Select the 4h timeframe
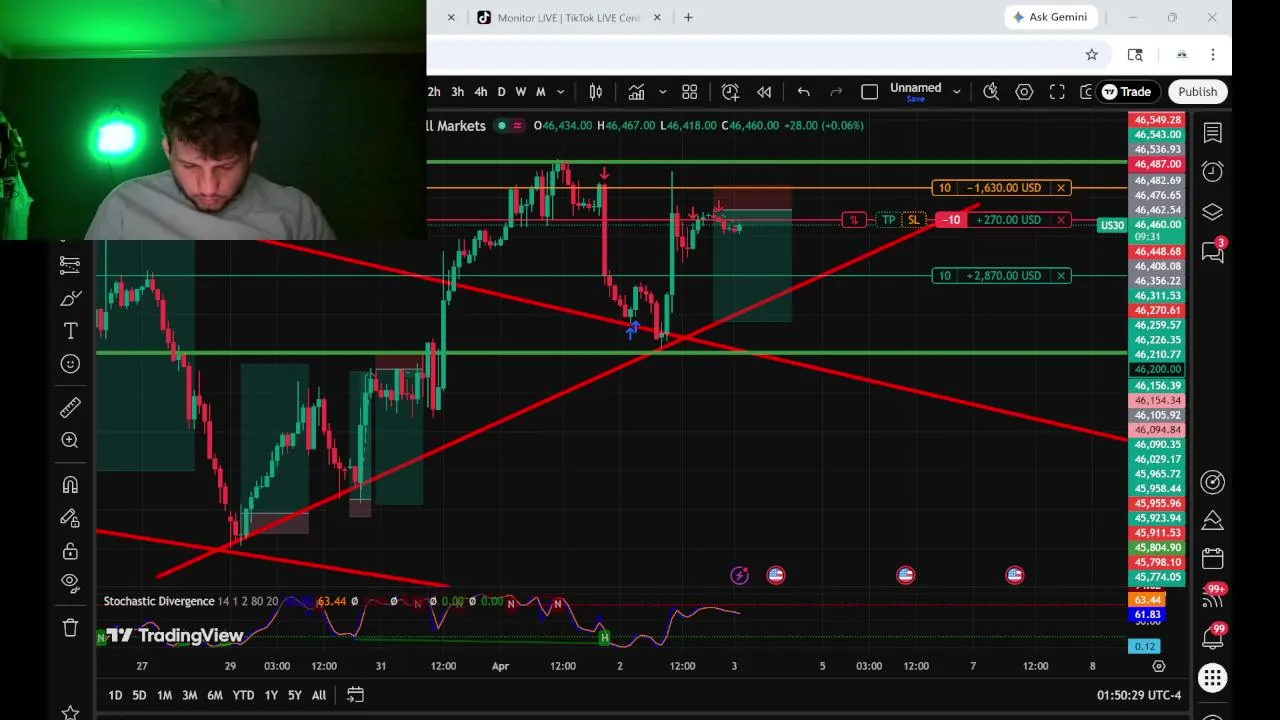Viewport: 1280px width, 720px height. [481, 92]
